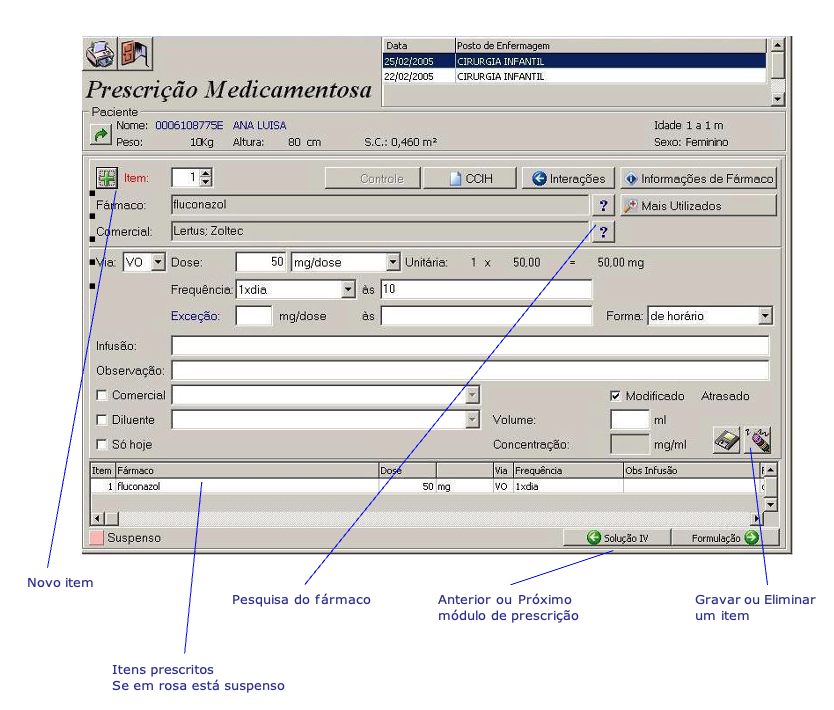The image size is (834, 710).
Task: Click the items table horizontal scrollbar left arrow
Action: pos(98,518)
